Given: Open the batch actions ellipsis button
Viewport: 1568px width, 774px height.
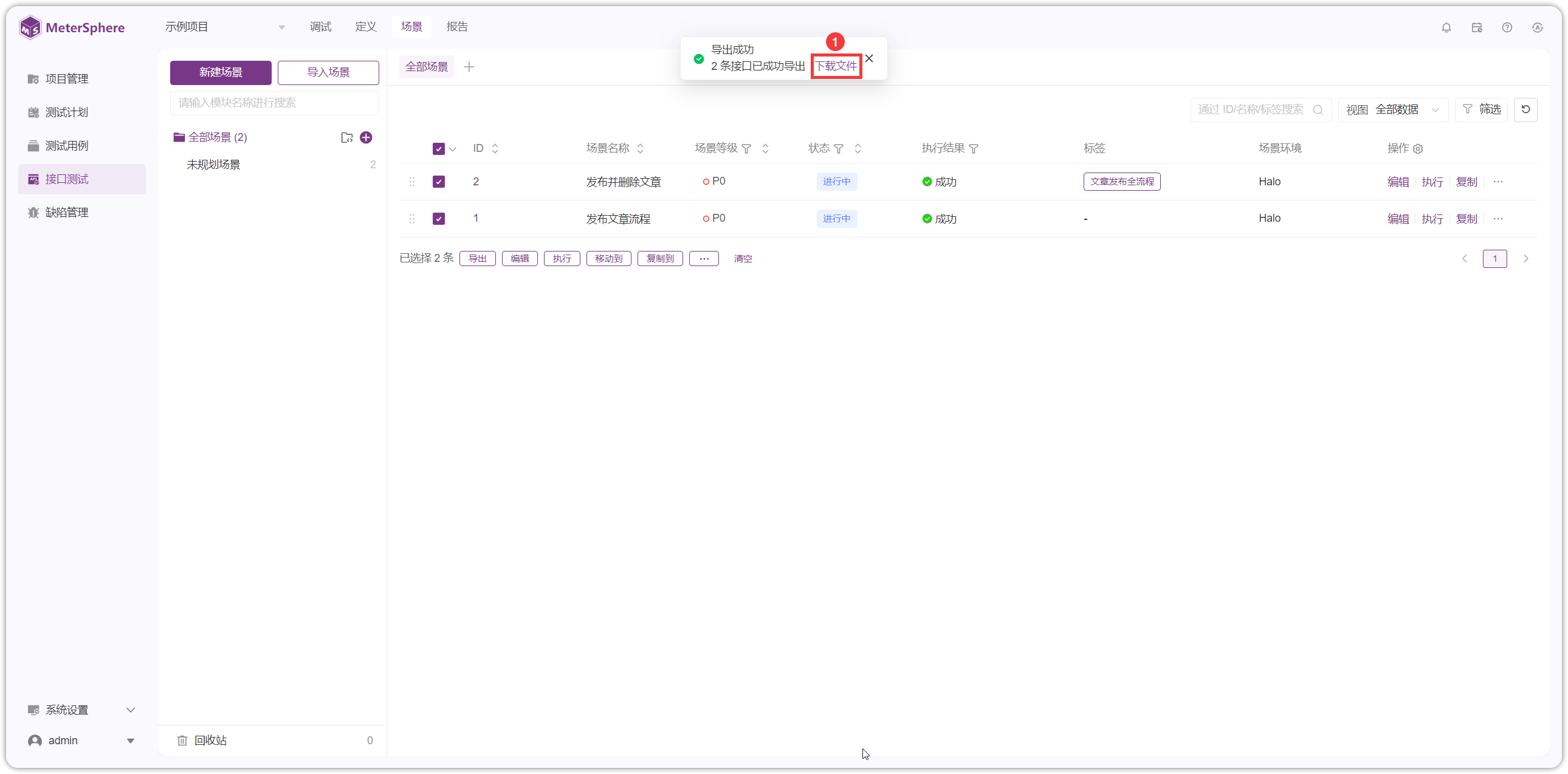Looking at the screenshot, I should [x=704, y=259].
